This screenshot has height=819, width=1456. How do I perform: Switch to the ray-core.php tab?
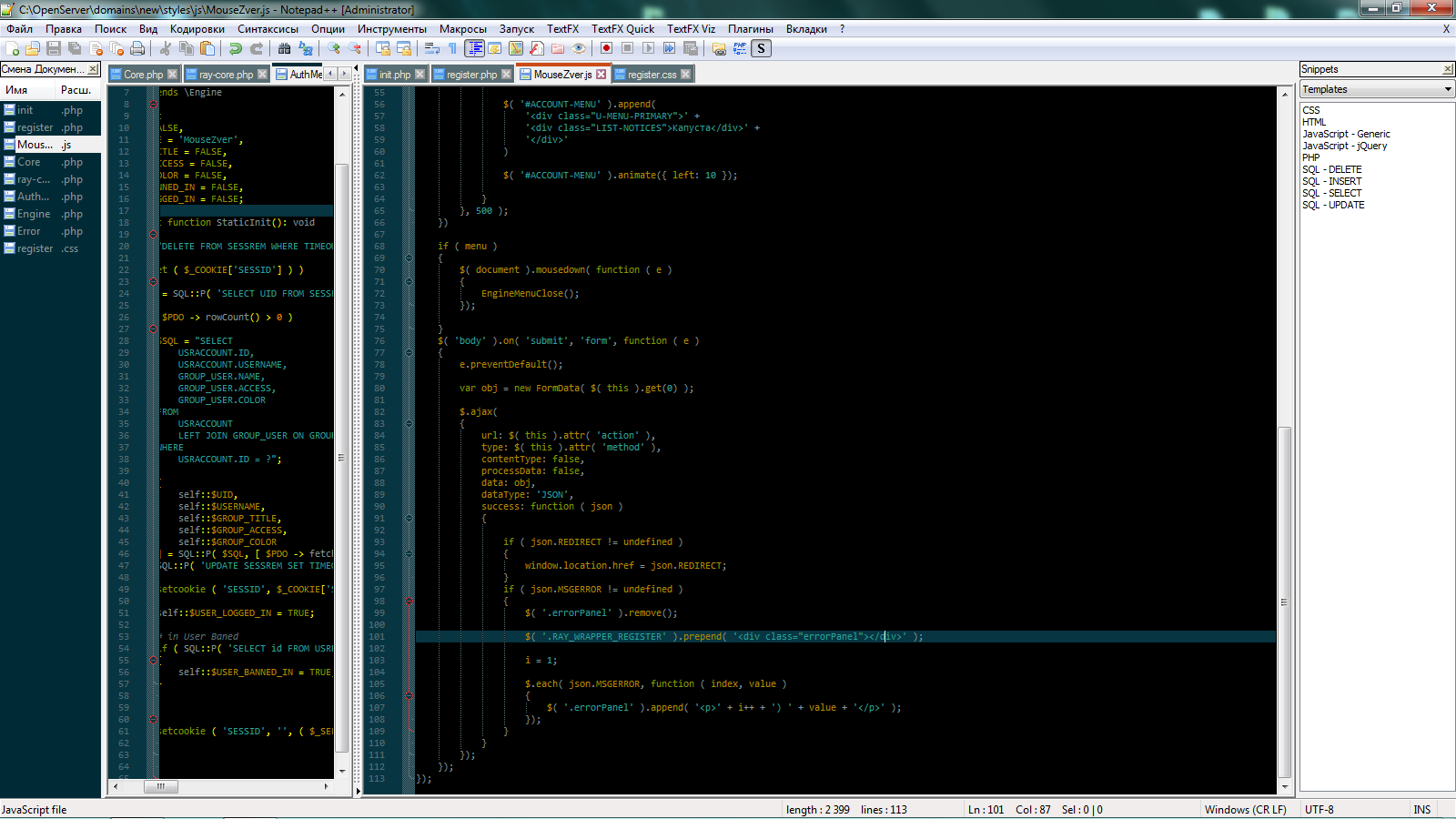pyautogui.click(x=226, y=75)
